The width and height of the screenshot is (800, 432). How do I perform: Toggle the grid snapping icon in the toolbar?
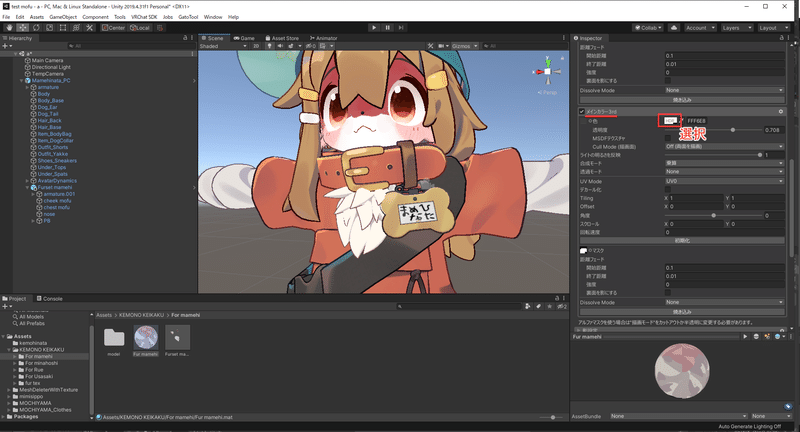tap(160, 28)
